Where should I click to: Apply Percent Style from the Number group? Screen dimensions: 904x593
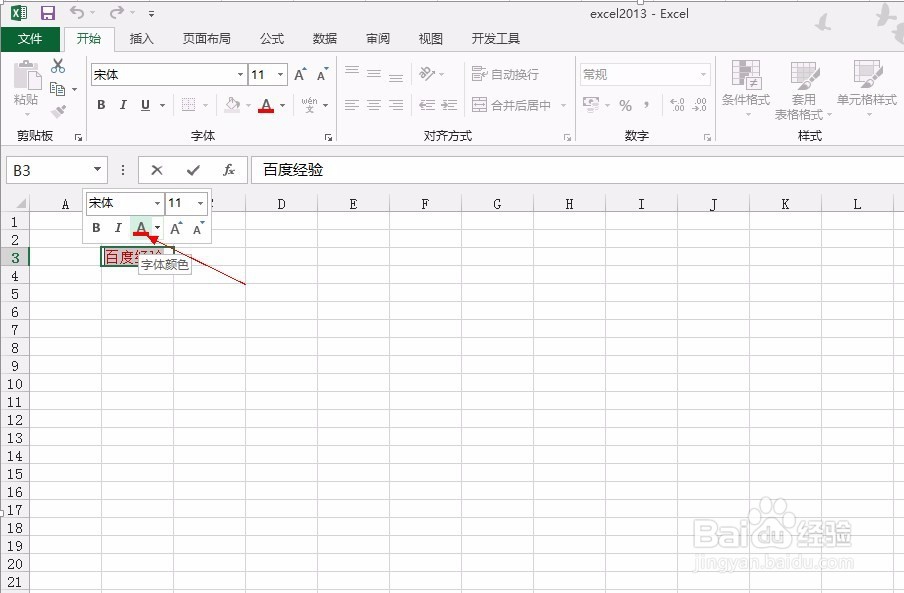[626, 104]
